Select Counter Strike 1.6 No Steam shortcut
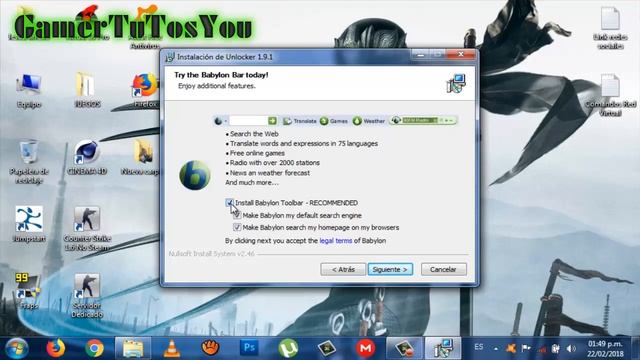 [x=87, y=229]
